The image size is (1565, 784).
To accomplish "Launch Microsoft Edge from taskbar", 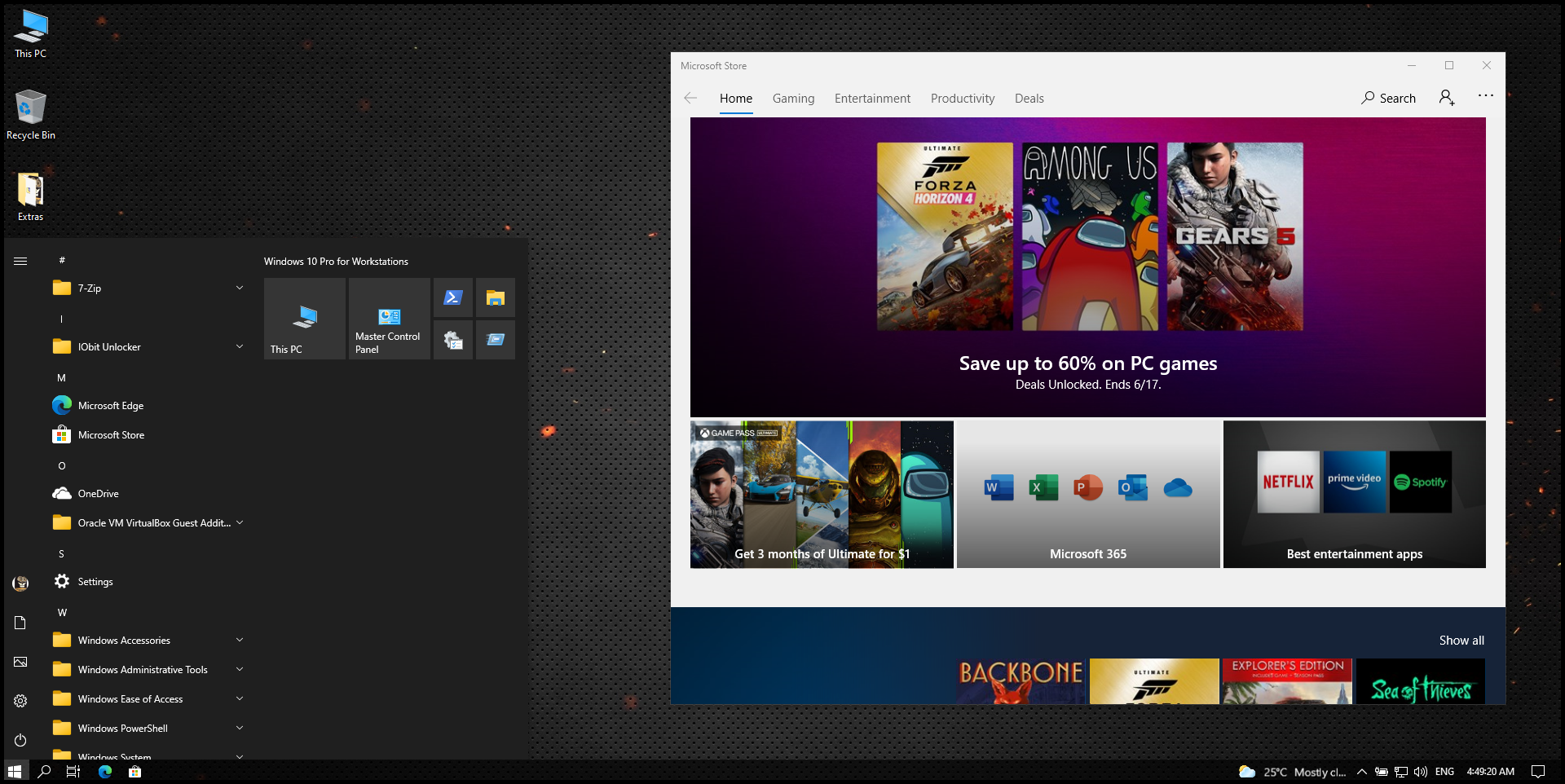I will pyautogui.click(x=104, y=771).
